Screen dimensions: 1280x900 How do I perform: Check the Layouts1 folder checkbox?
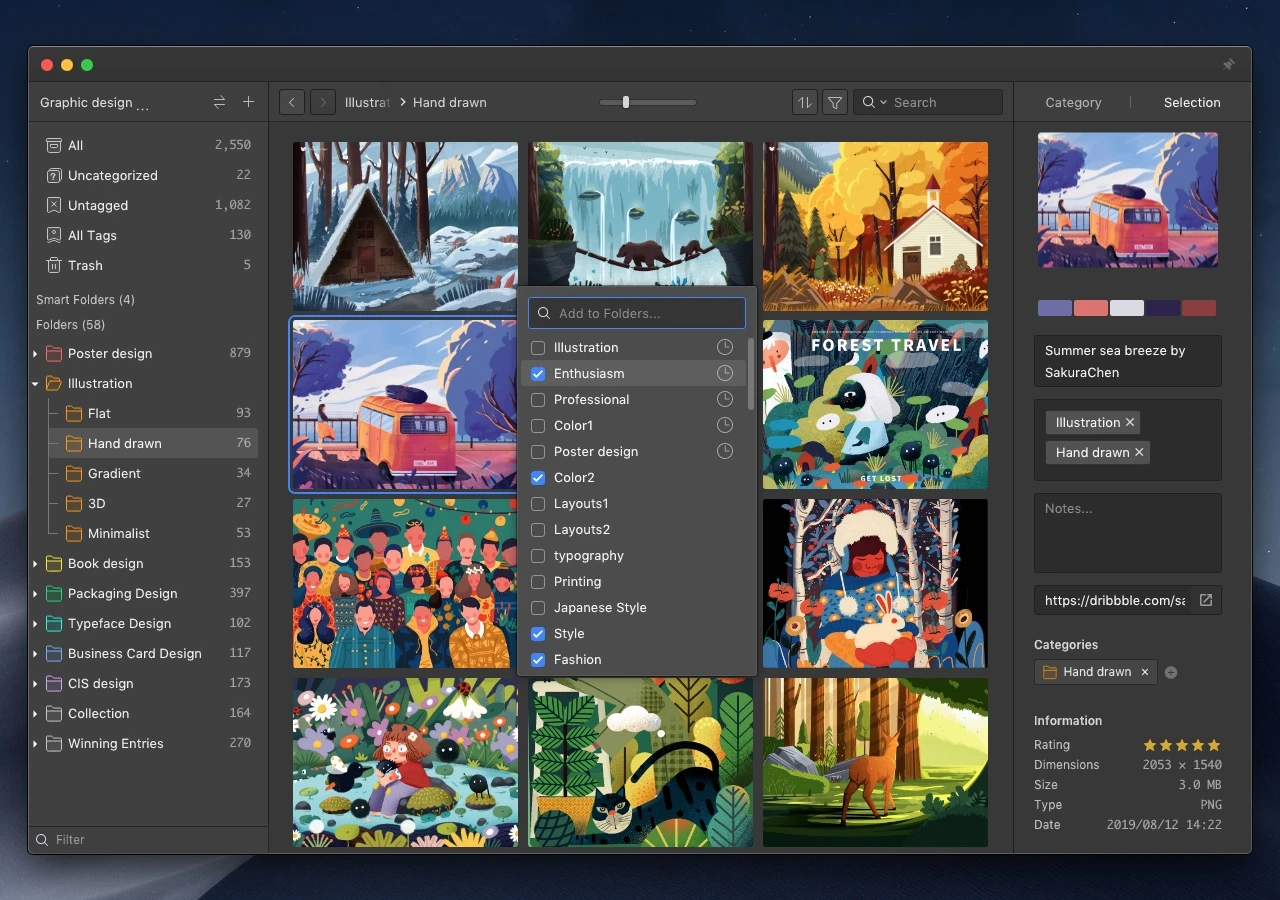click(x=538, y=503)
